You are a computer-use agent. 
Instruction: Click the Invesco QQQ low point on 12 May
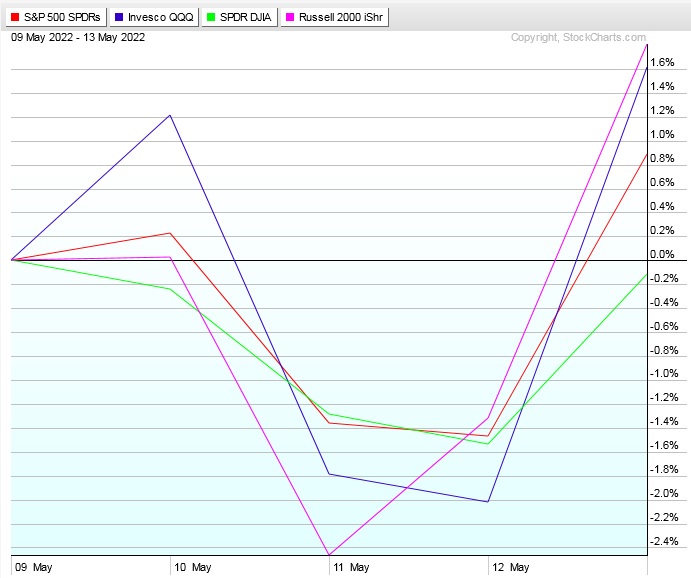(x=487, y=501)
